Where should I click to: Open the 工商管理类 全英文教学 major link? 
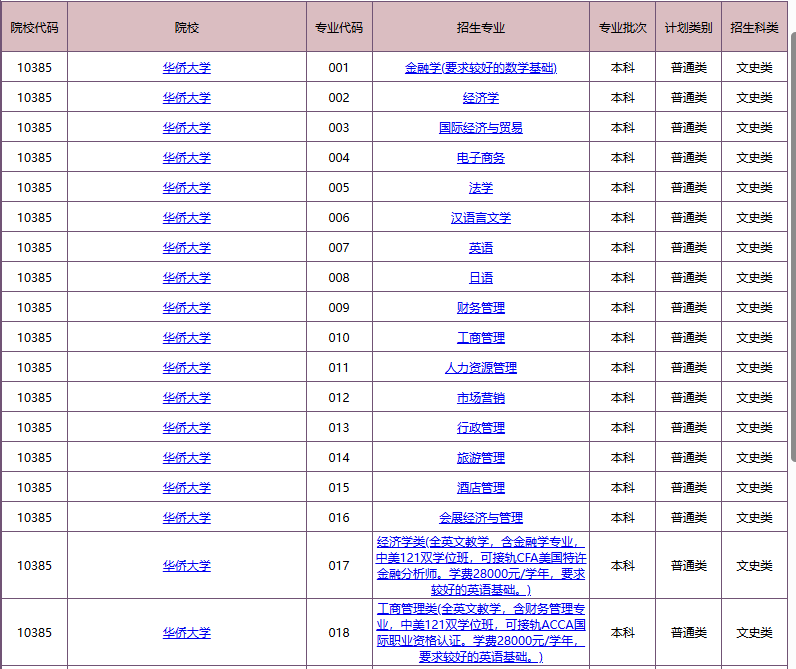coord(481,632)
